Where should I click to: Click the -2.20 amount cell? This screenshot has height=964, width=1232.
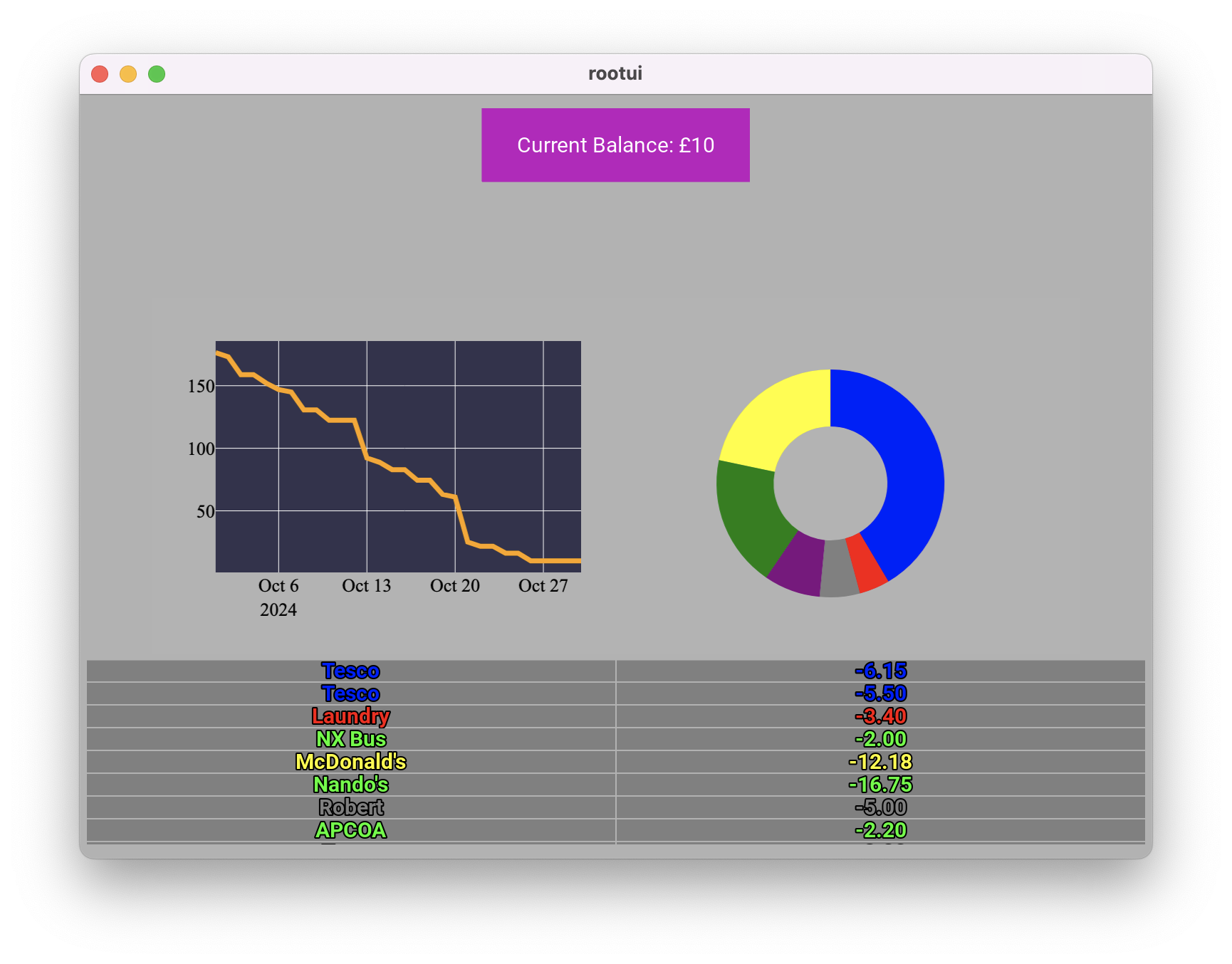[x=881, y=830]
